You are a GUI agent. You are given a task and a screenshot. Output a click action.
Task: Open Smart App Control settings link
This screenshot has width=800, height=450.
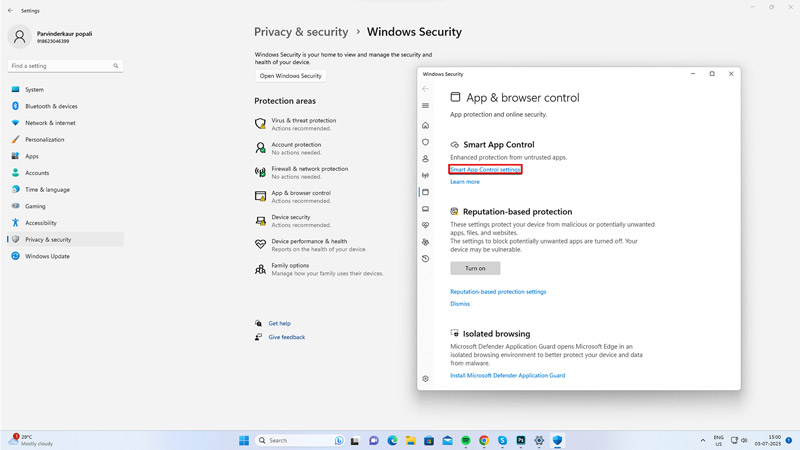tap(485, 169)
